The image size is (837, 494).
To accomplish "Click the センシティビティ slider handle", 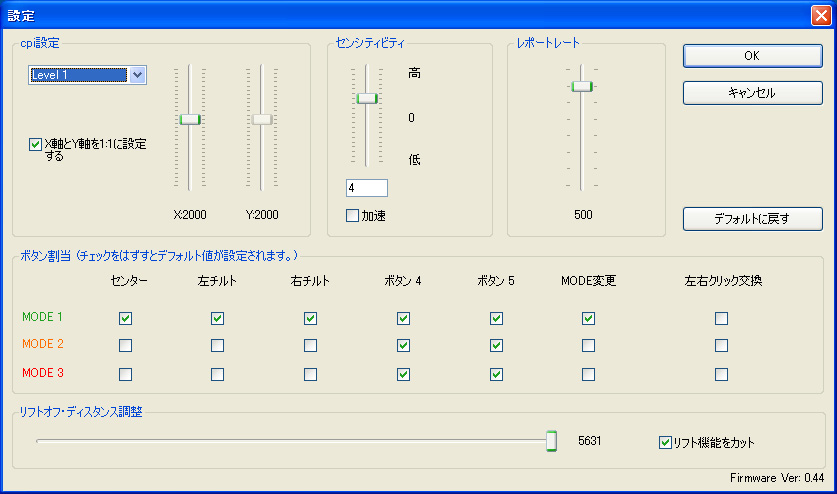I will click(367, 98).
